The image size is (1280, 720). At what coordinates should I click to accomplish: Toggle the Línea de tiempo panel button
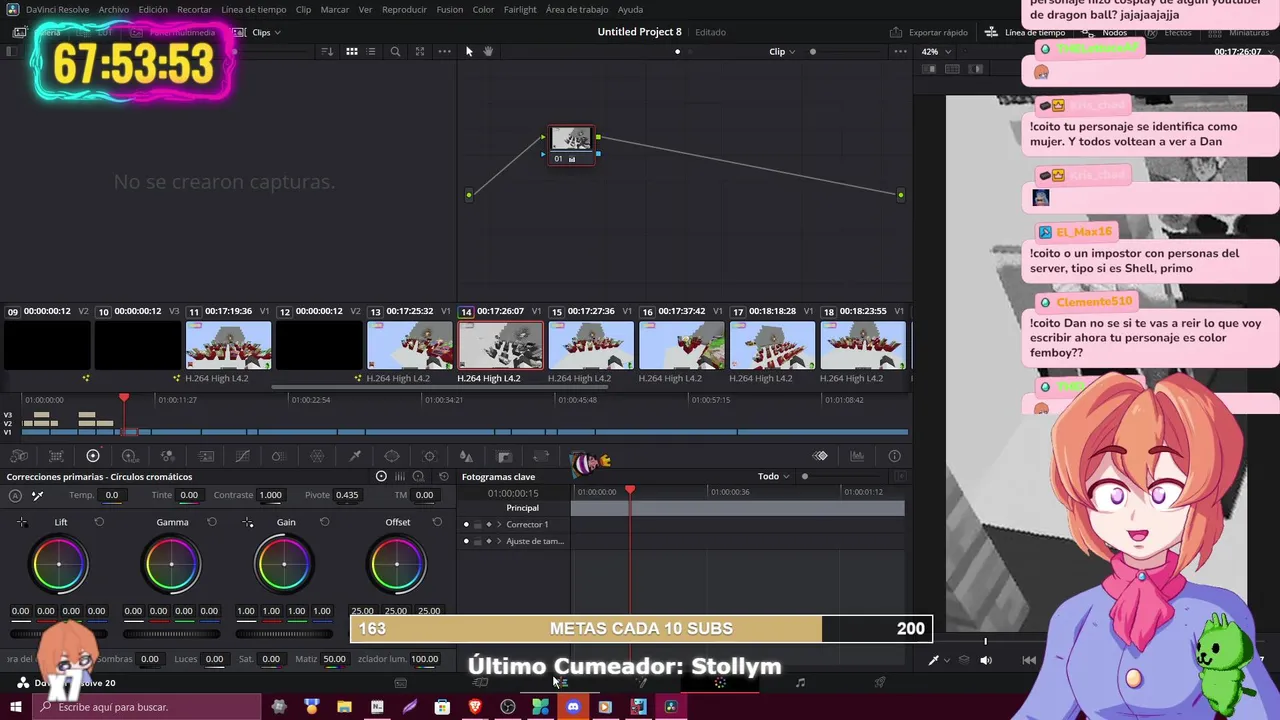click(x=1025, y=32)
